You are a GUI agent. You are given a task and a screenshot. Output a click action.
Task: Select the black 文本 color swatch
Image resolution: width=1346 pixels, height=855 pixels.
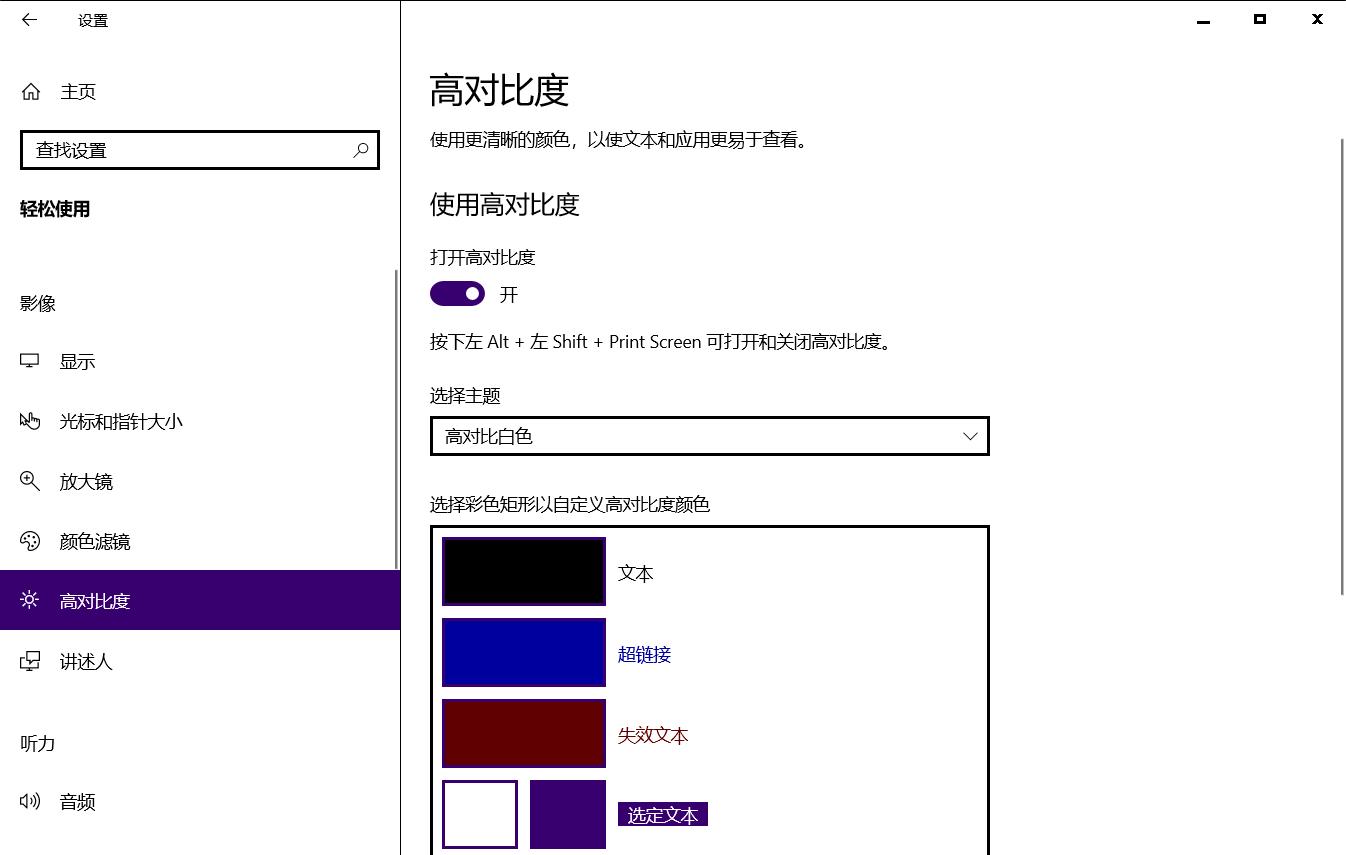[523, 571]
